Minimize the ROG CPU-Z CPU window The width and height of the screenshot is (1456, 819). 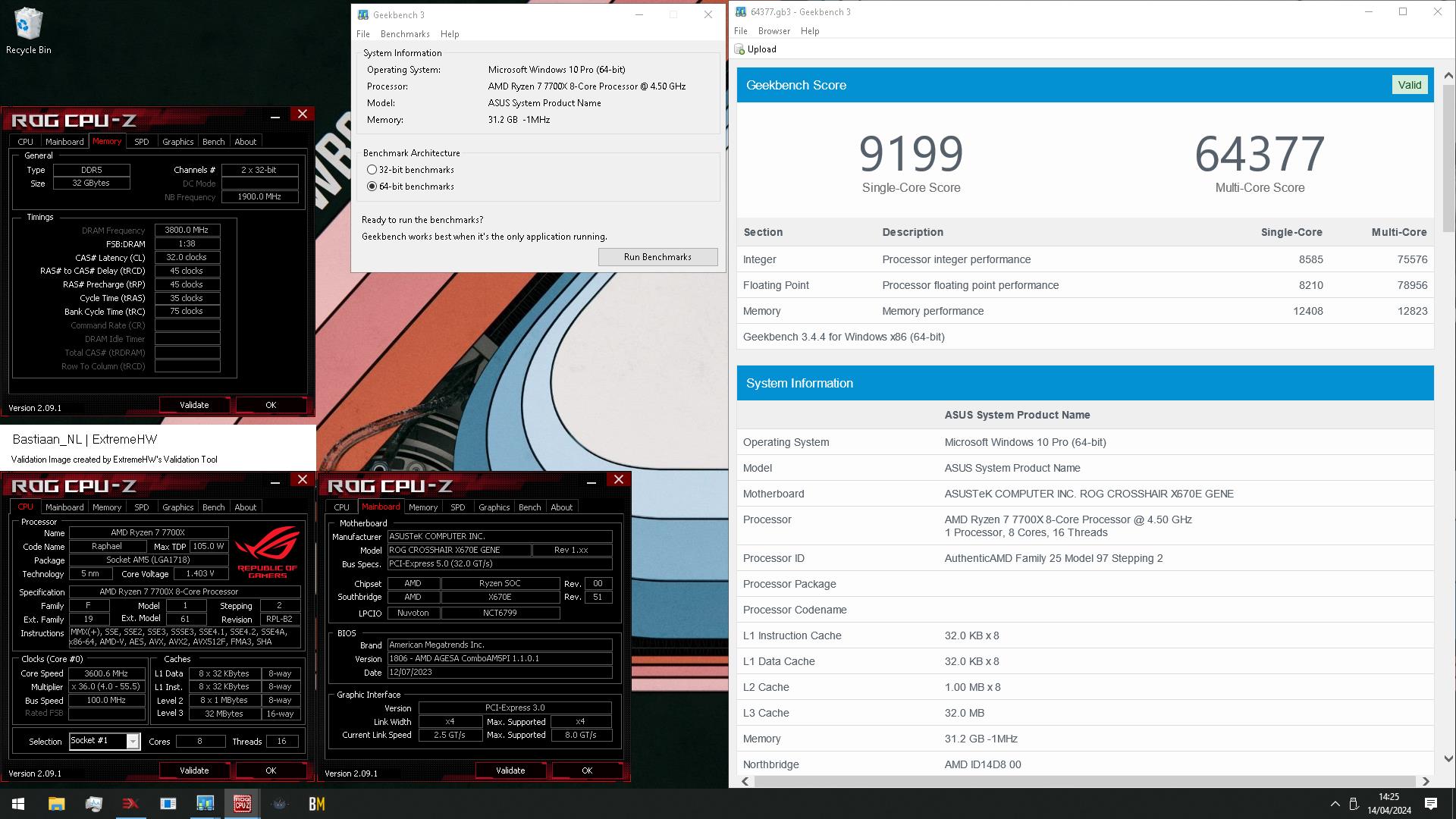point(275,481)
